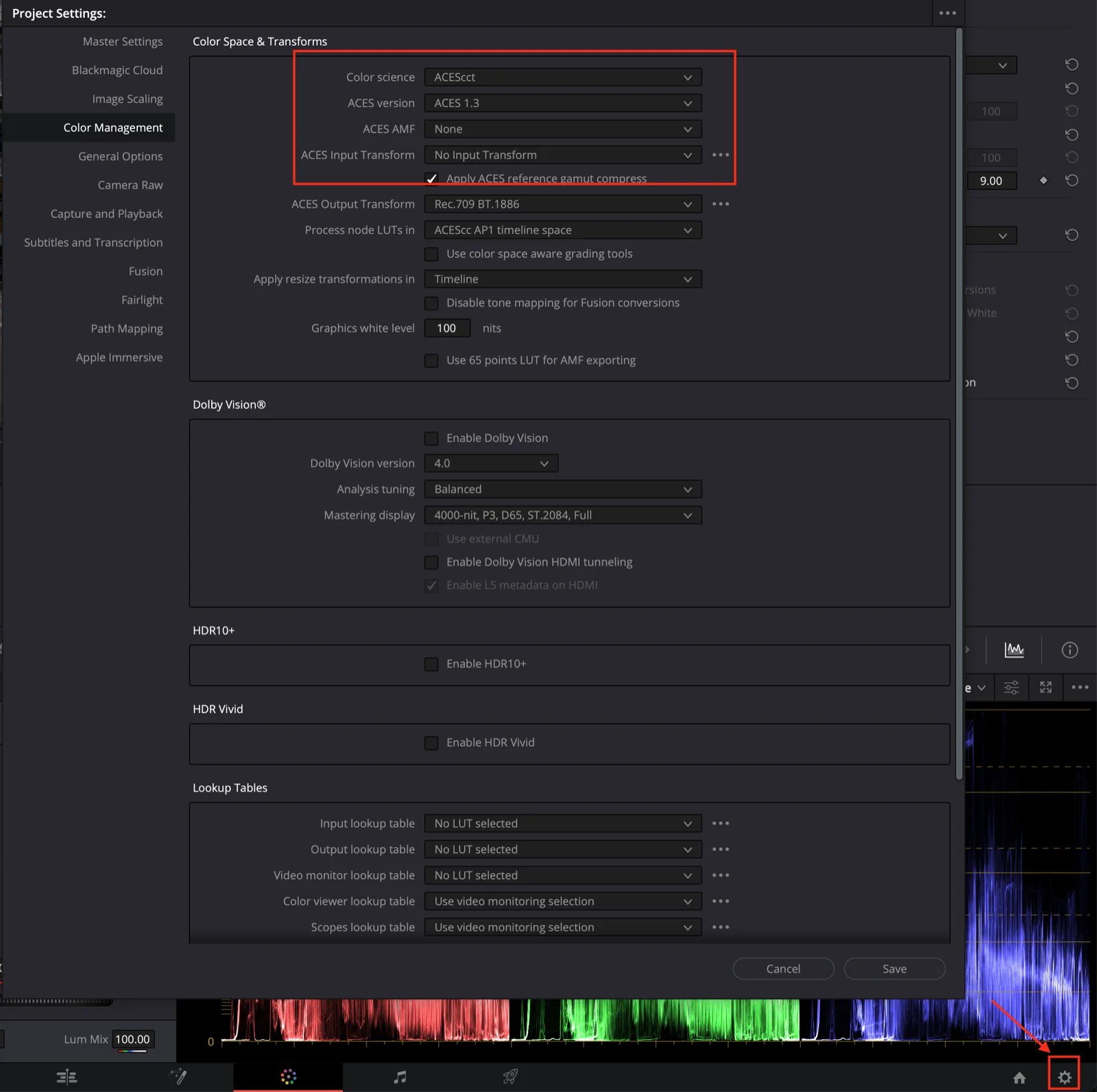The image size is (1097, 1092).
Task: Open the ACES Input Transform dropdown
Action: (563, 155)
